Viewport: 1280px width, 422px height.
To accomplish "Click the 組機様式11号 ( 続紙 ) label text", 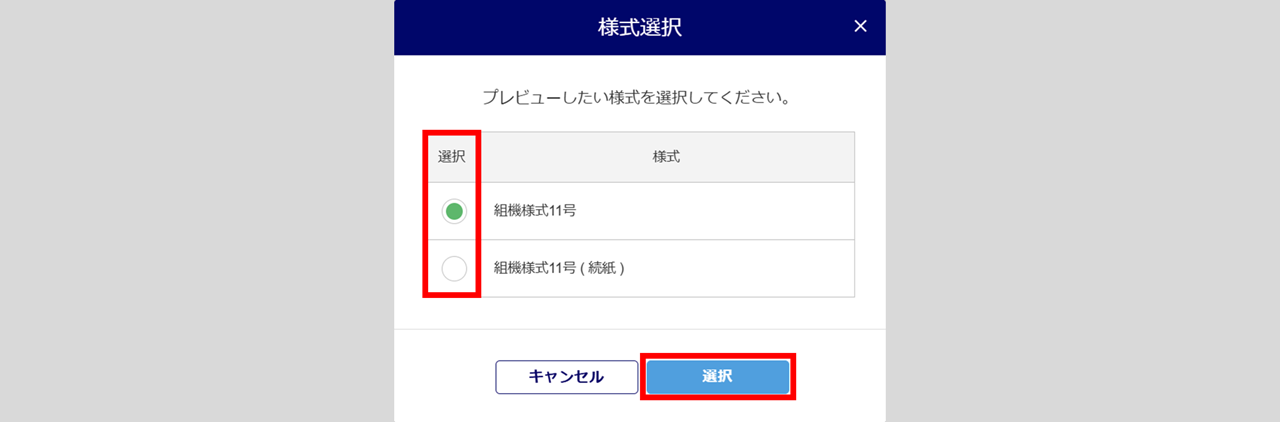I will point(559,268).
